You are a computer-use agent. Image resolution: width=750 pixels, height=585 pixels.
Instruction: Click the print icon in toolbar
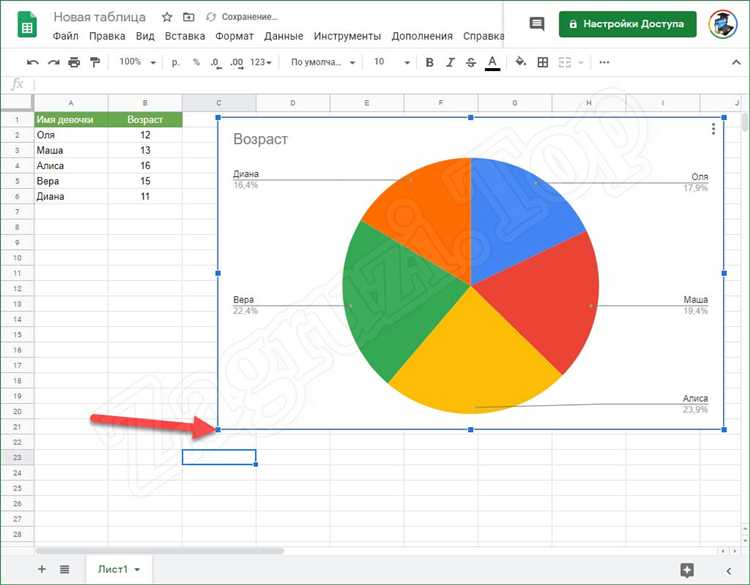[x=74, y=62]
